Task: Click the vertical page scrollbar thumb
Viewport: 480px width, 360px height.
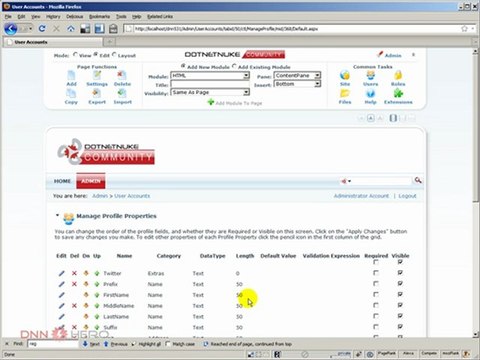Action: coord(476,128)
